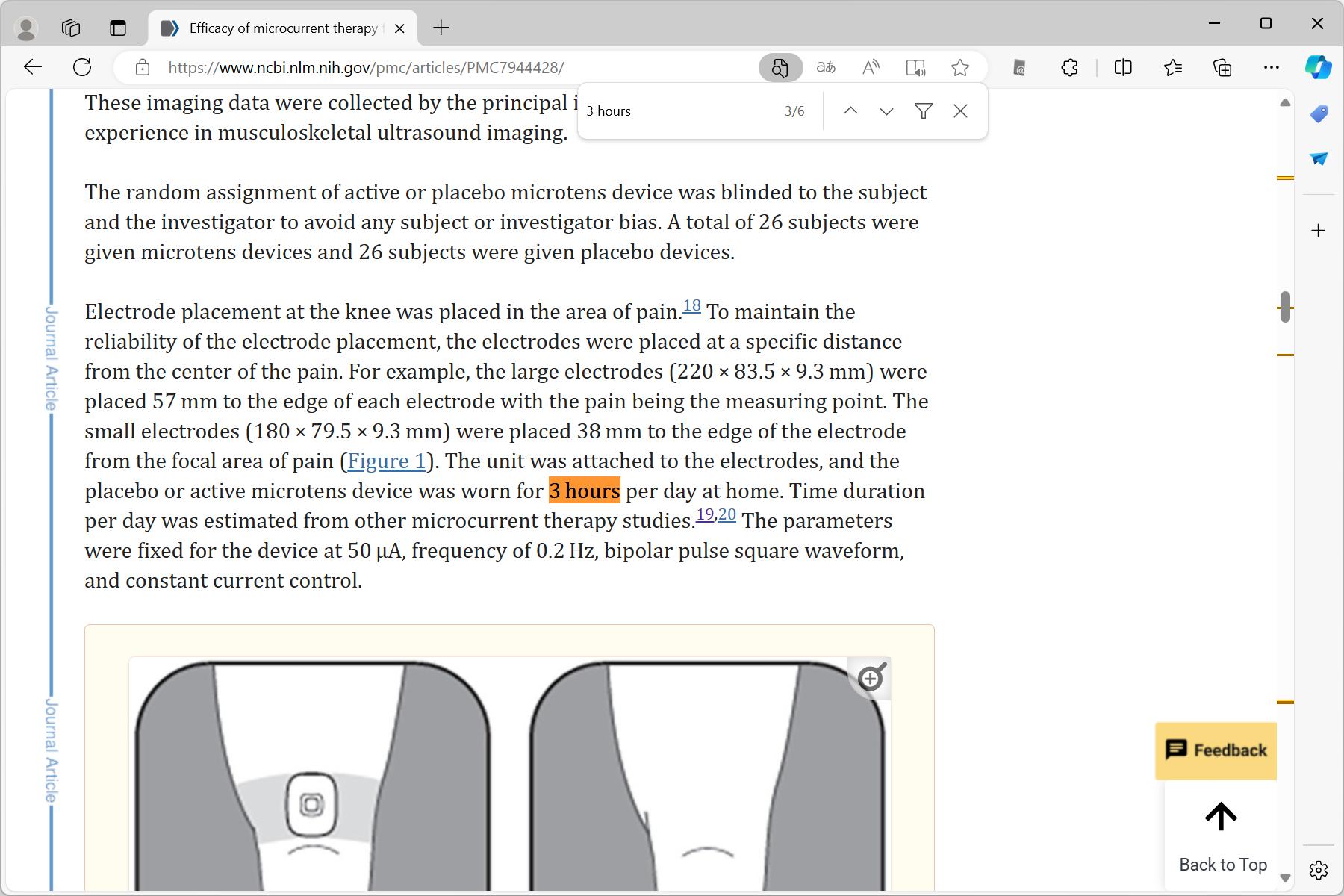The image size is (1344, 896).
Task: Go to next find result
Action: click(x=886, y=111)
